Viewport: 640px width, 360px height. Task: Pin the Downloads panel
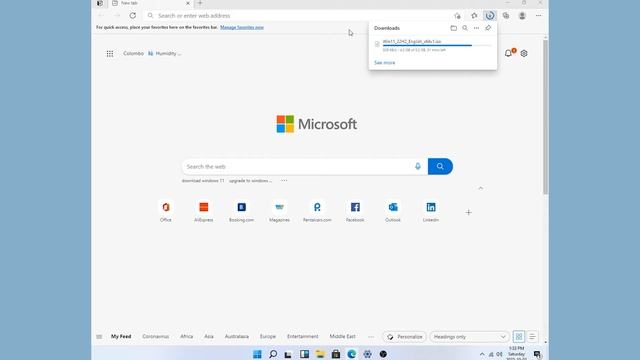pos(488,28)
